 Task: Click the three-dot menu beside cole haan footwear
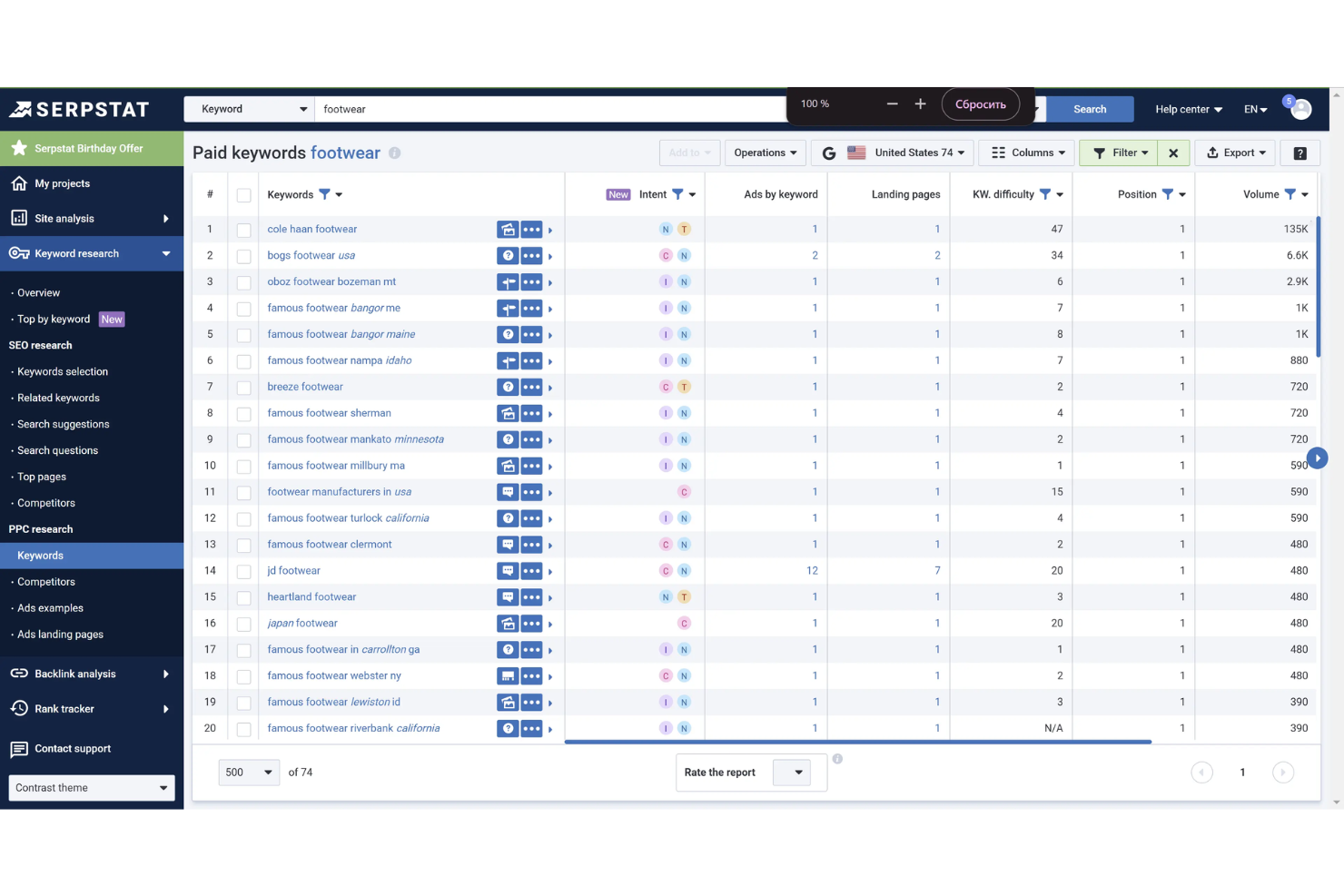coord(531,229)
